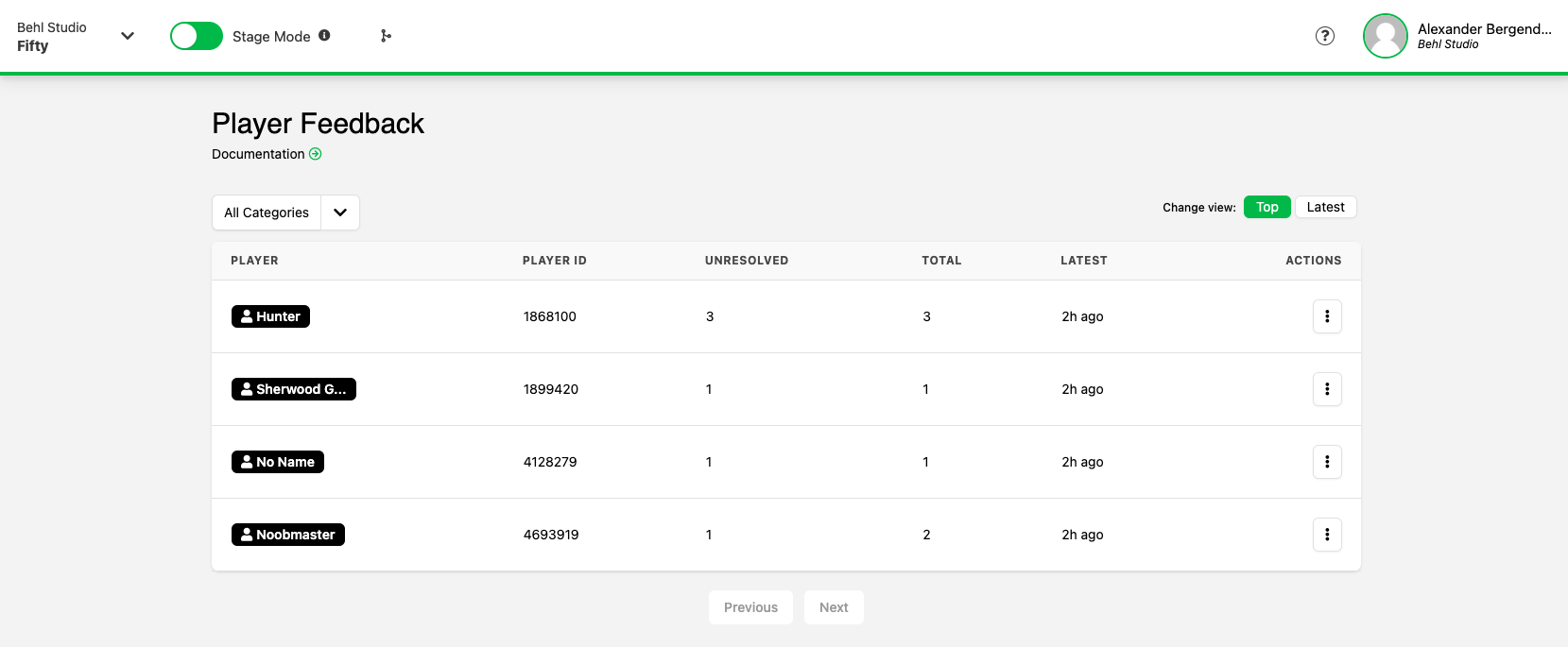Open the All Categories dropdown arrow
1568x647 pixels.
pyautogui.click(x=340, y=213)
